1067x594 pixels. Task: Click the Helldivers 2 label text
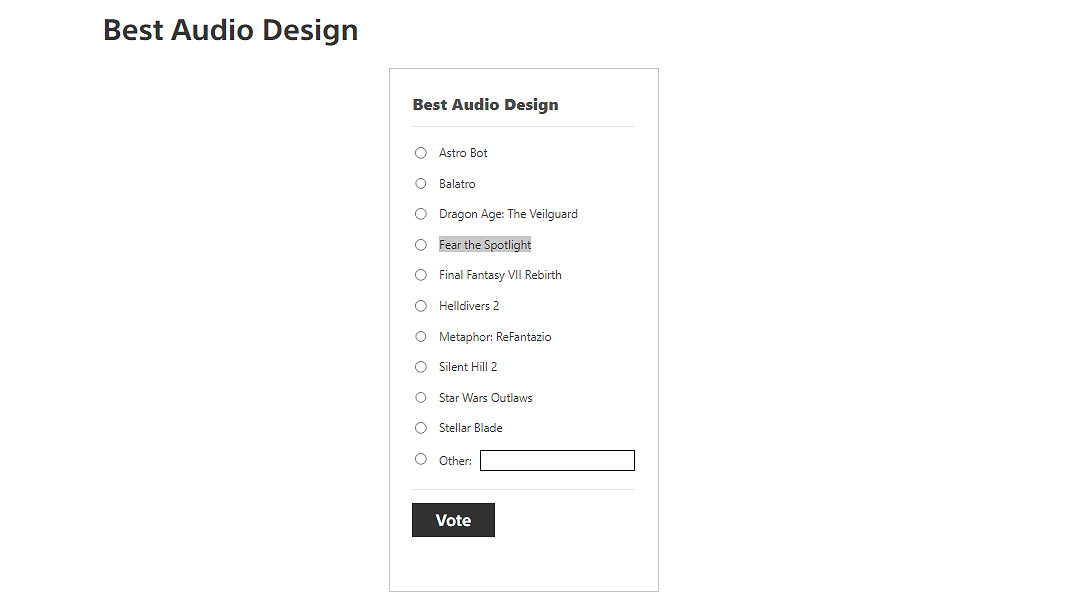click(469, 306)
